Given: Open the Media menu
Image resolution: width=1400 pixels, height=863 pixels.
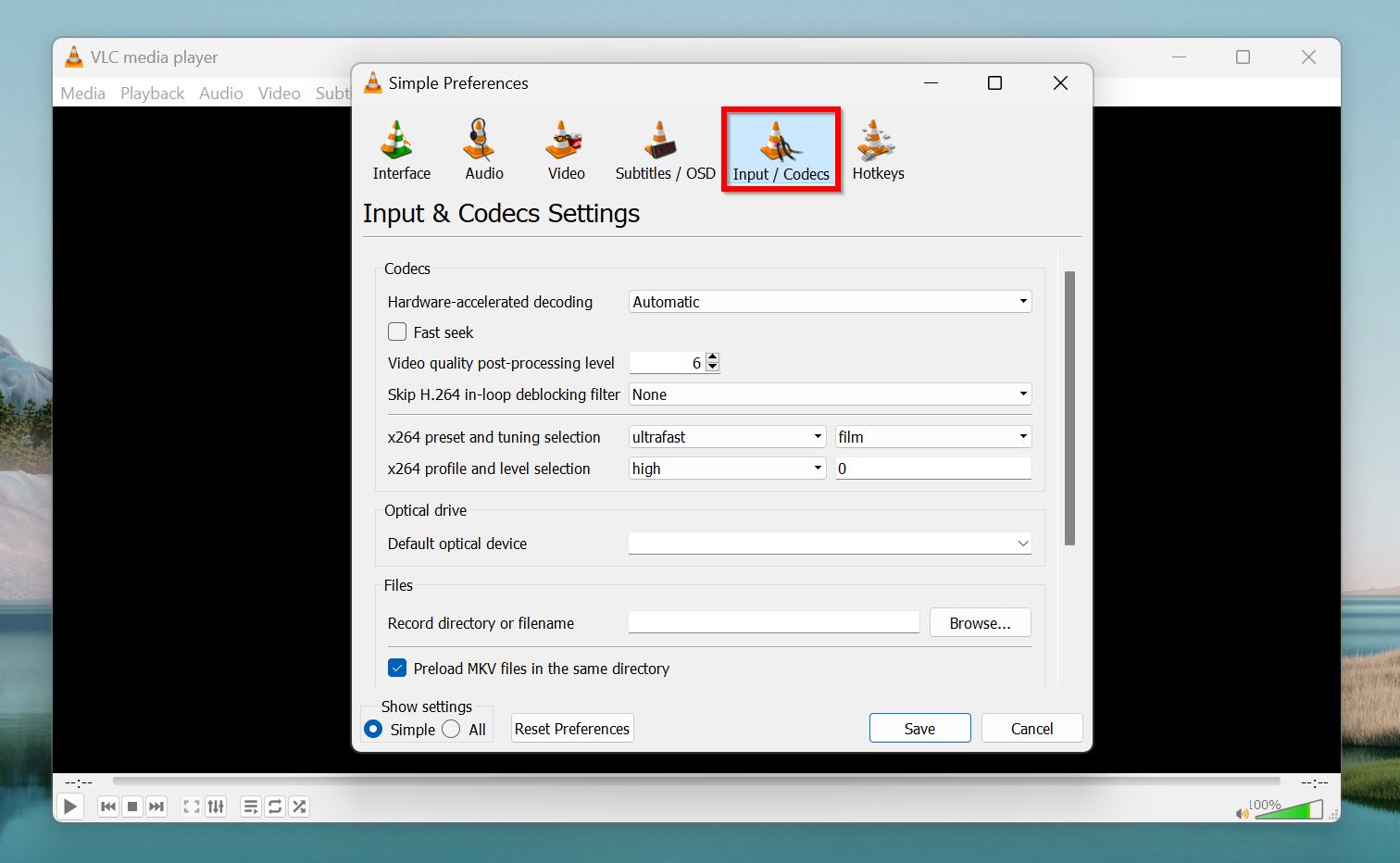Looking at the screenshot, I should (x=82, y=93).
